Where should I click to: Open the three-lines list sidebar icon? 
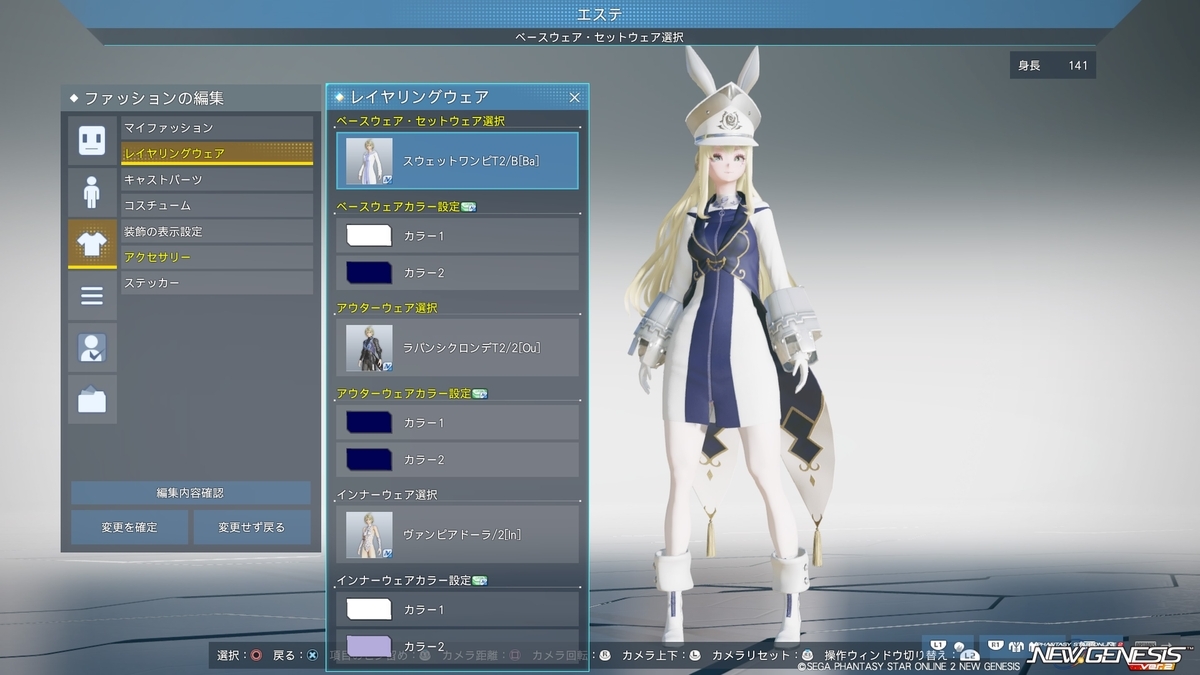coord(92,296)
